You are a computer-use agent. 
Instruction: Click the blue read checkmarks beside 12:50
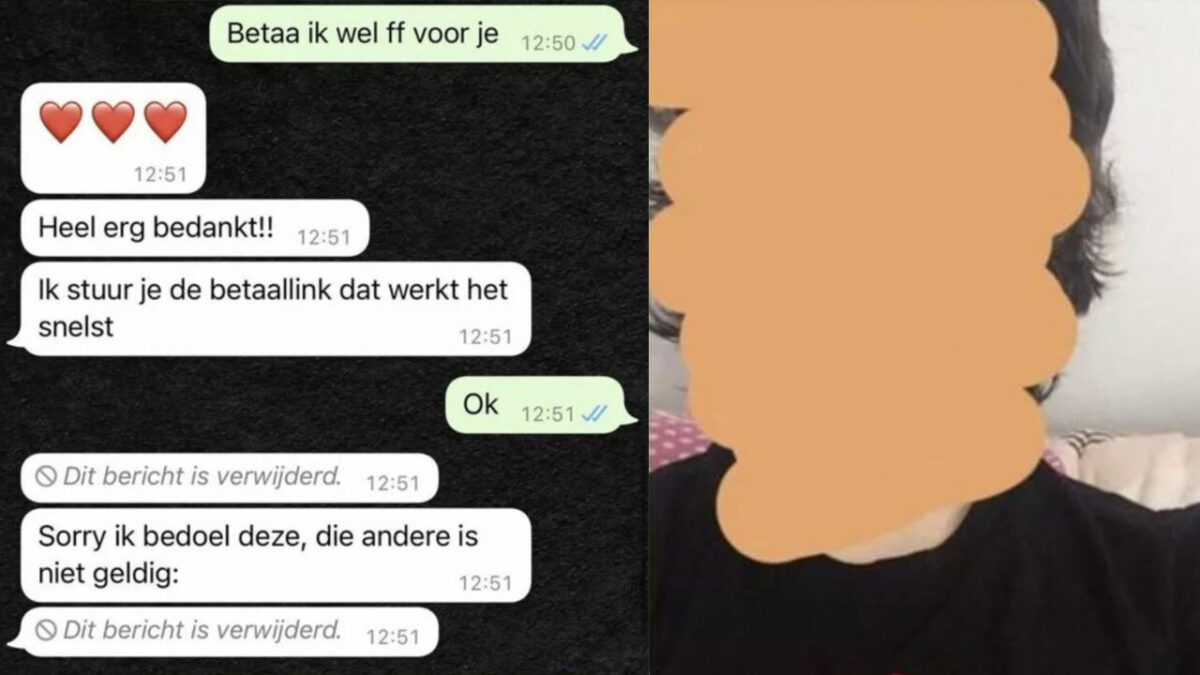pyautogui.click(x=597, y=42)
